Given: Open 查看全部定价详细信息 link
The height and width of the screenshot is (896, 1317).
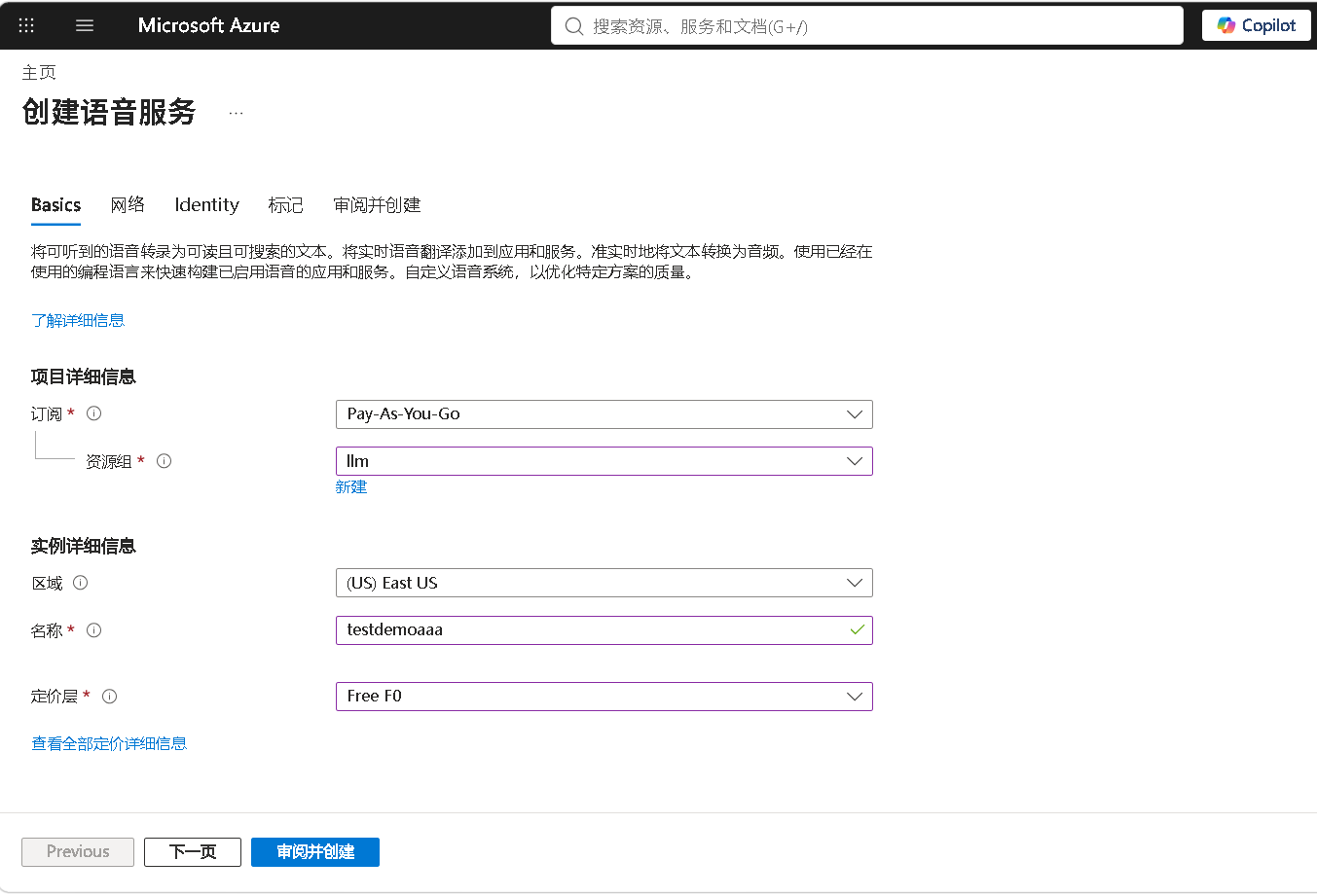Looking at the screenshot, I should [x=109, y=744].
